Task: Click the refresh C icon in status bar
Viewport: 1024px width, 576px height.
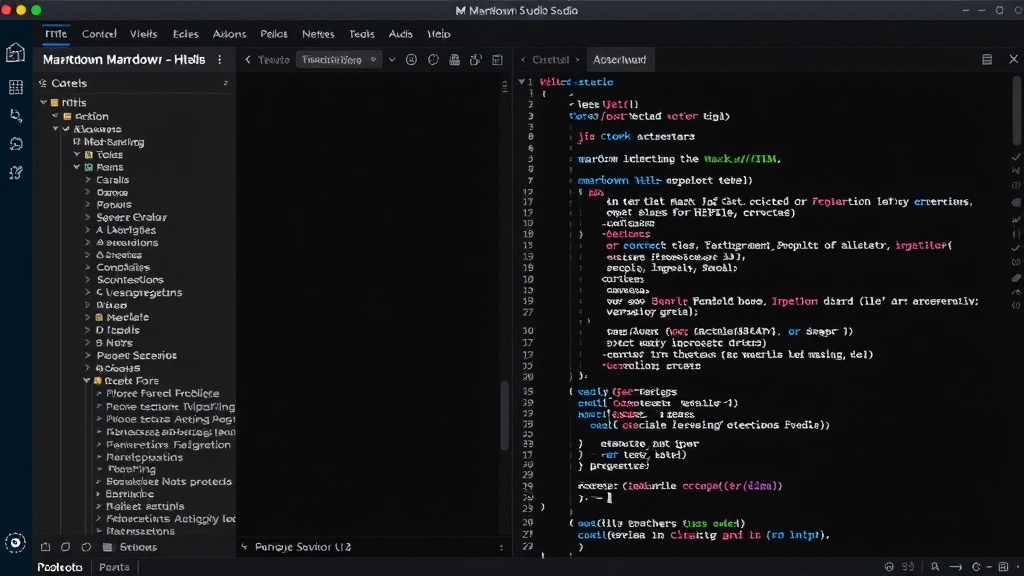Action: point(976,567)
